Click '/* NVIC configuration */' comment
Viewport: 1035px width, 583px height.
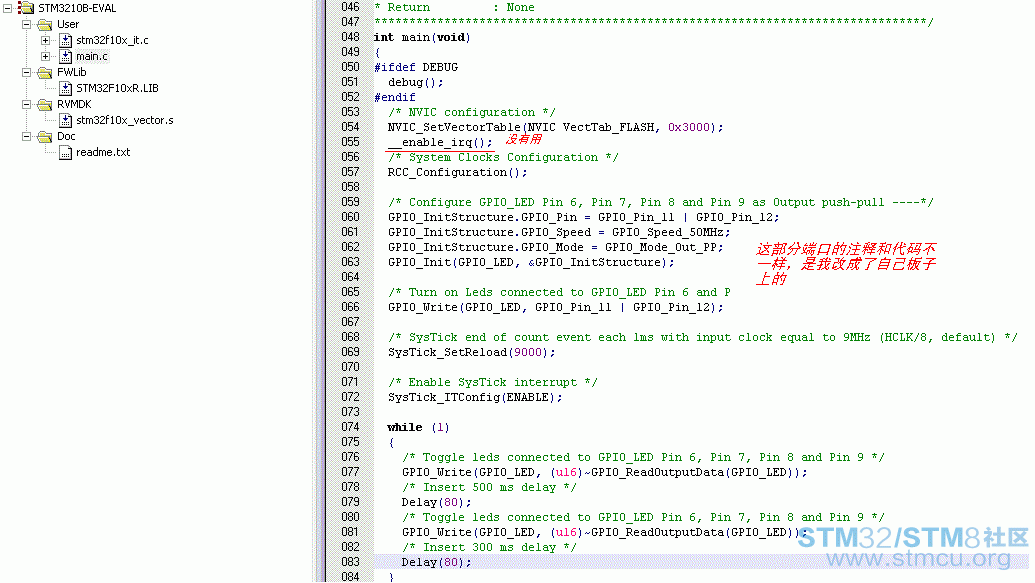coord(472,112)
